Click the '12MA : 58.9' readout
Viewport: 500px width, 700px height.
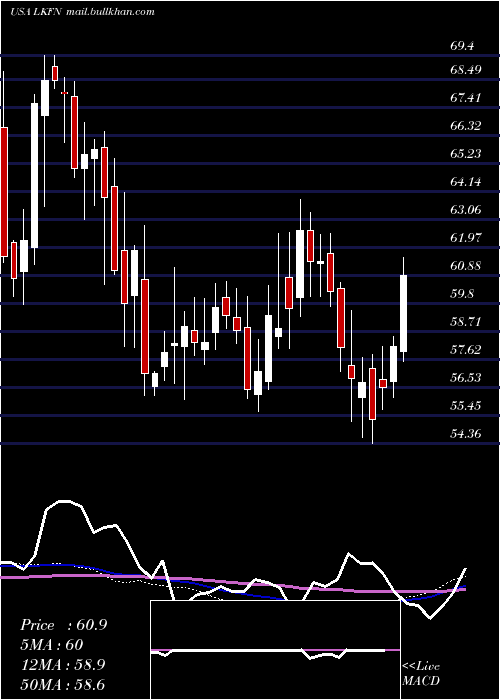click(63, 665)
